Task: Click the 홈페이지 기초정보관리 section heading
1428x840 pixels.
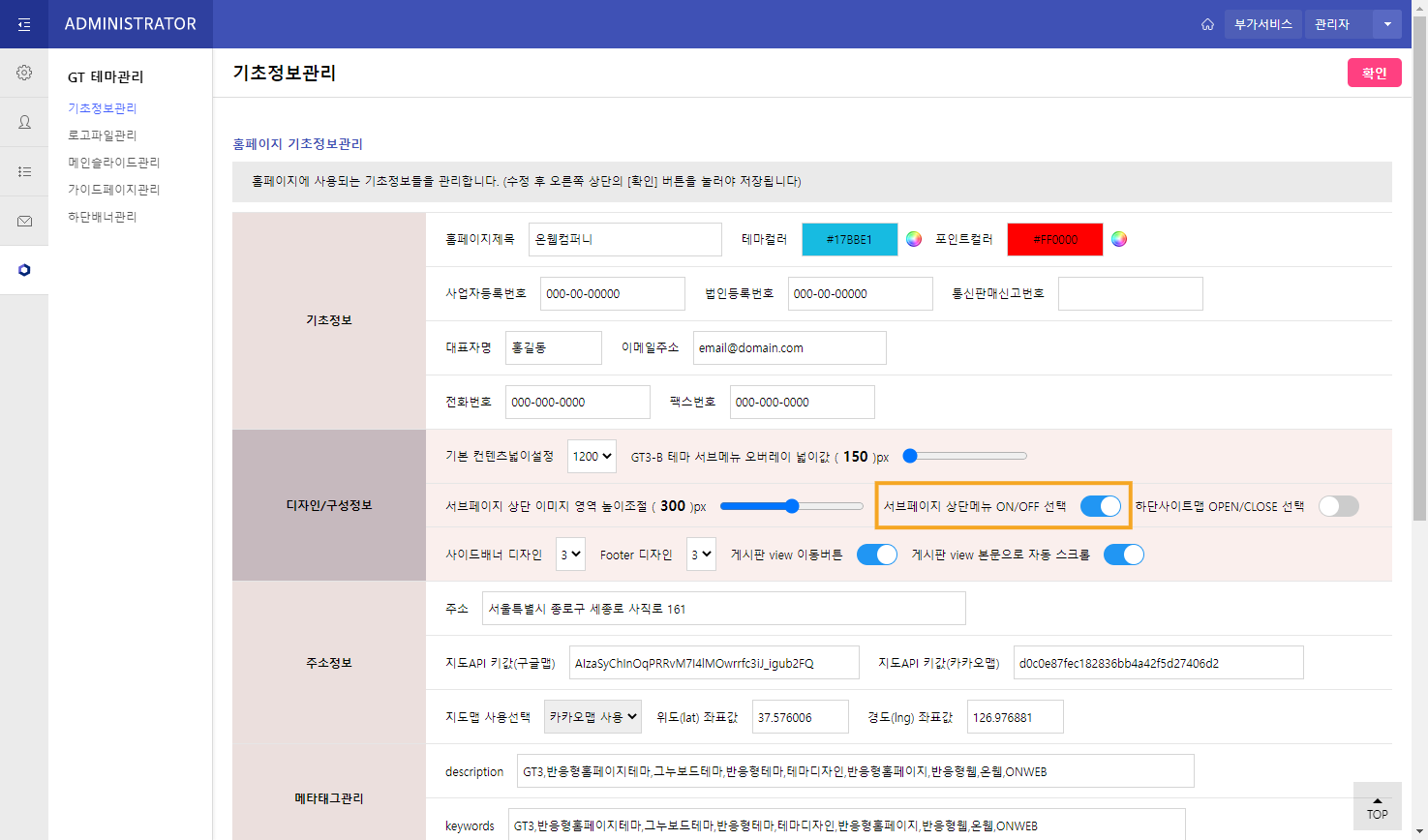Action: 297,144
